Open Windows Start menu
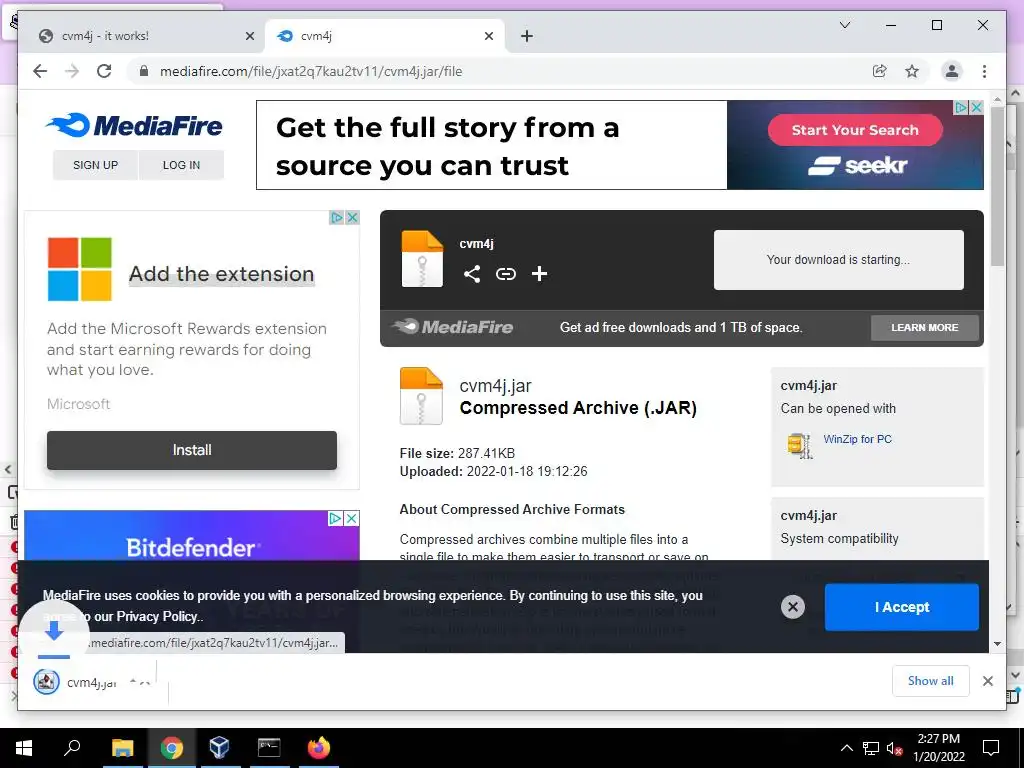This screenshot has height=768, width=1024. [x=24, y=748]
